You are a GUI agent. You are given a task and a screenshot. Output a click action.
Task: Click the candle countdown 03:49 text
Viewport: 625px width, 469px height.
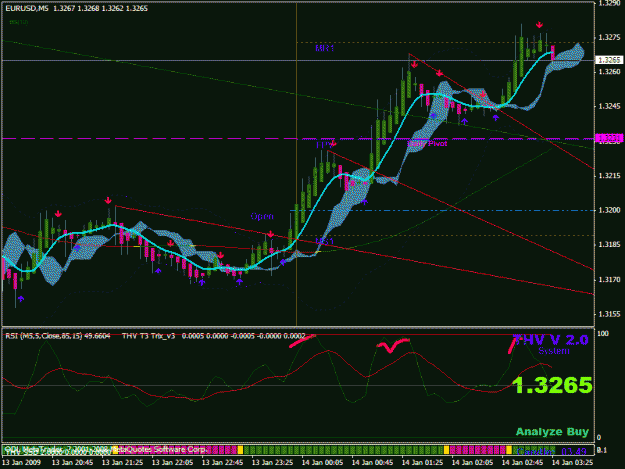(x=574, y=452)
